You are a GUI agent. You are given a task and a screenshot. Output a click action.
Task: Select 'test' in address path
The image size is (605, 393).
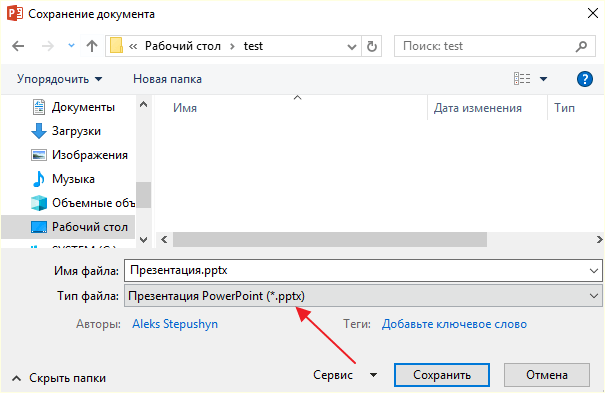(x=253, y=46)
